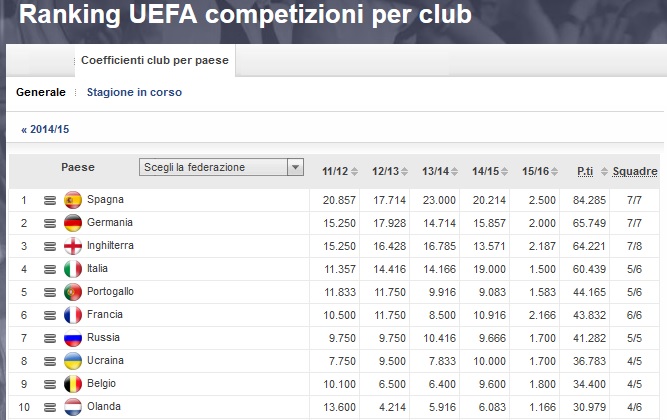Image resolution: width=667 pixels, height=420 pixels.
Task: Click the Olanda flag icon
Action: click(72, 407)
